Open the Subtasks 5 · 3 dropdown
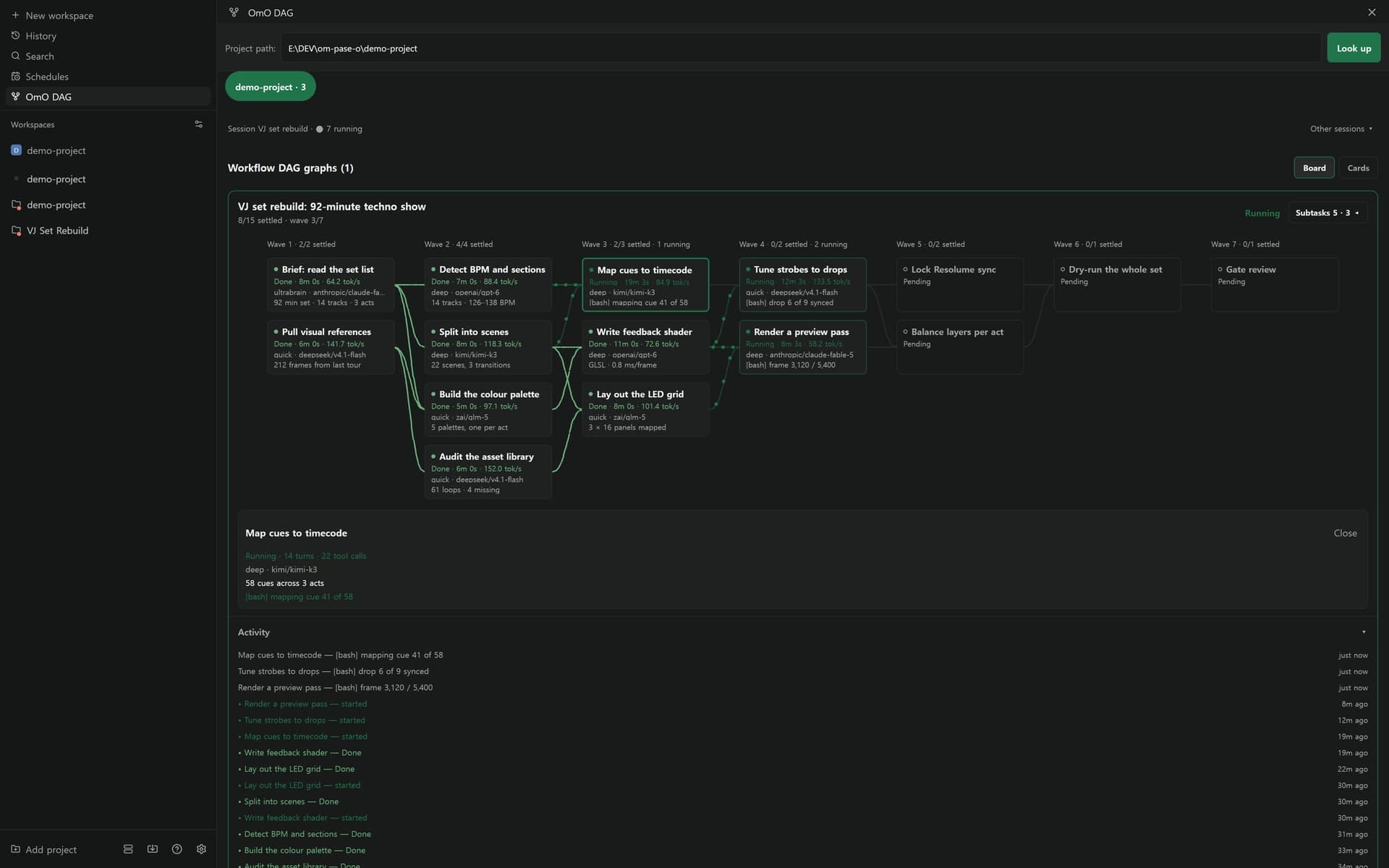 coord(1327,213)
